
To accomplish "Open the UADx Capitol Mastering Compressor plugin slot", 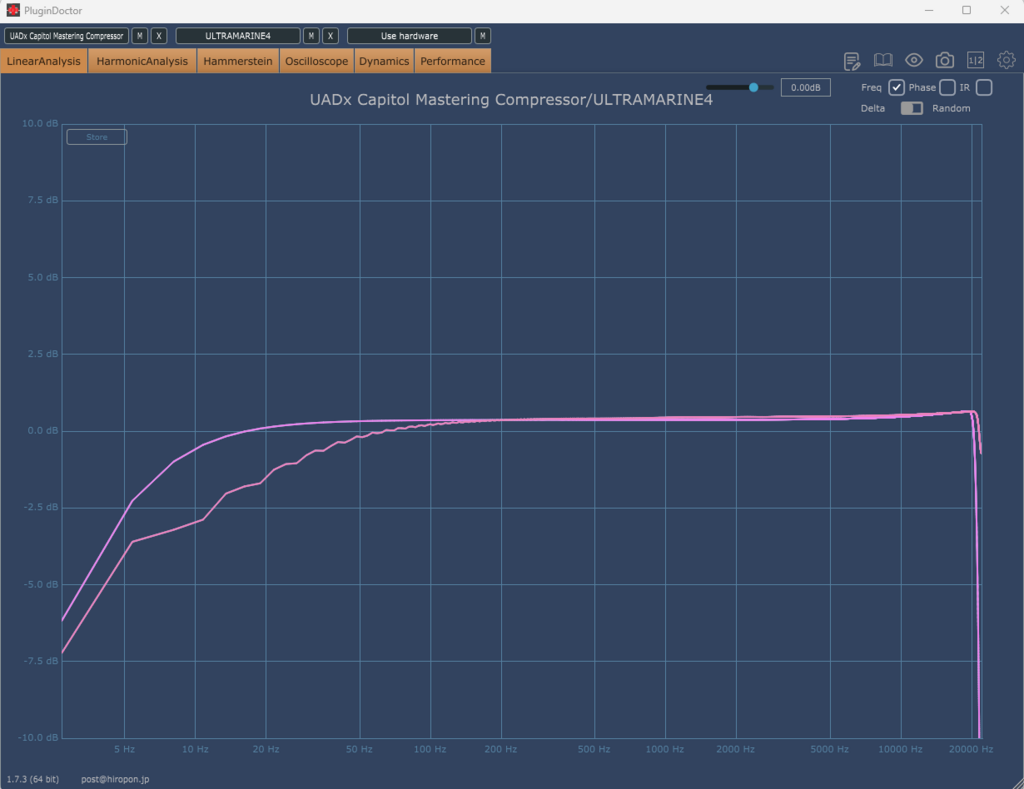I will [67, 36].
